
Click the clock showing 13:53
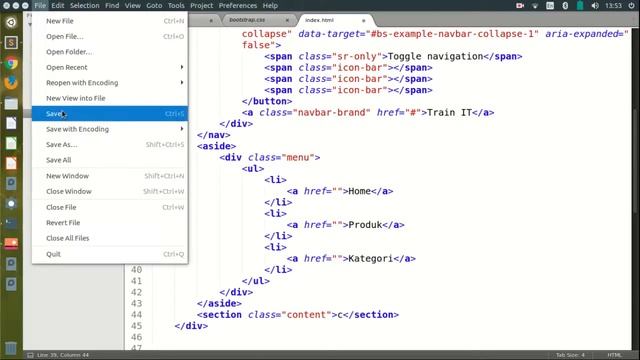613,5
